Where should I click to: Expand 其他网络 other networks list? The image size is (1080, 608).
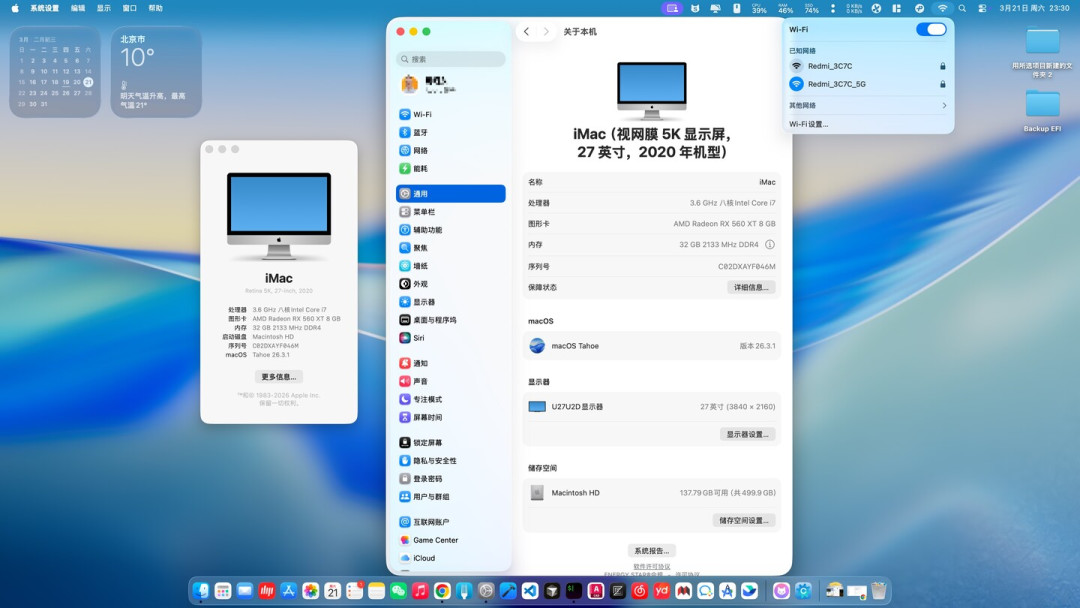point(868,105)
